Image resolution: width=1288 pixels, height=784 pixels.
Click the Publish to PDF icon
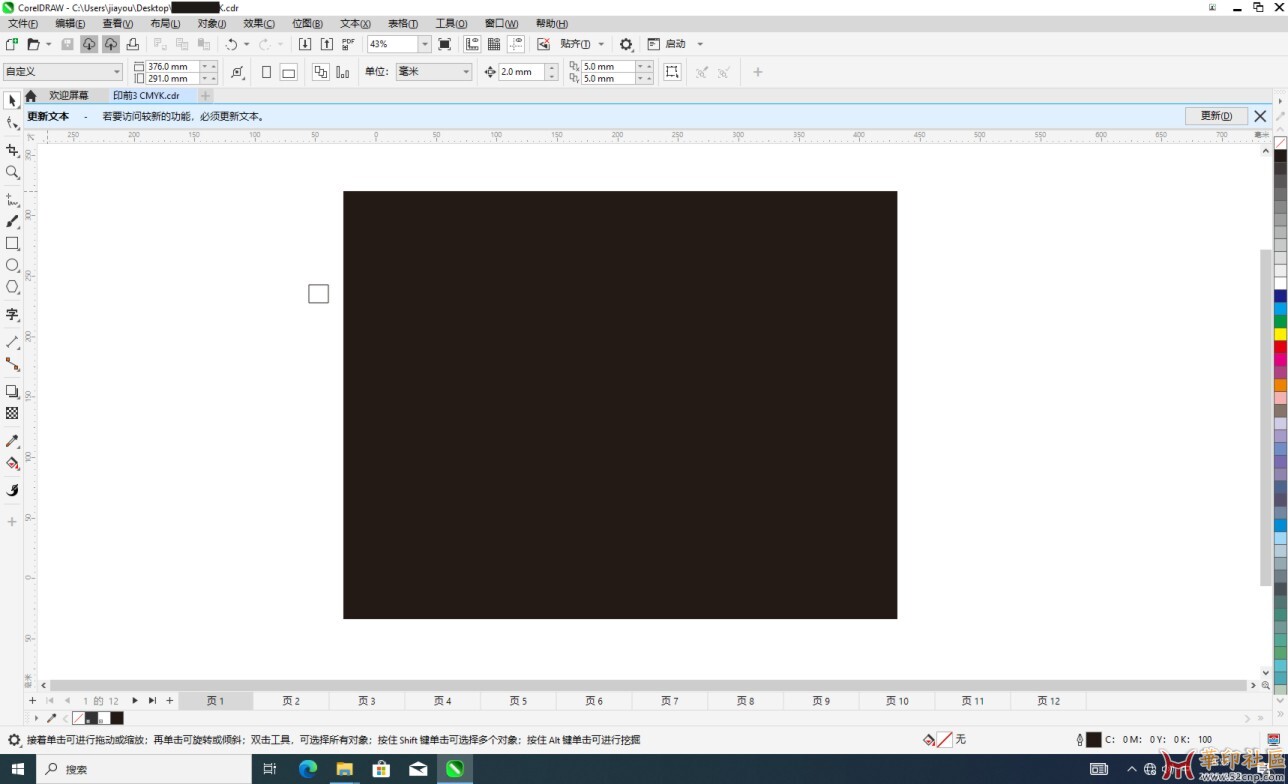(348, 44)
